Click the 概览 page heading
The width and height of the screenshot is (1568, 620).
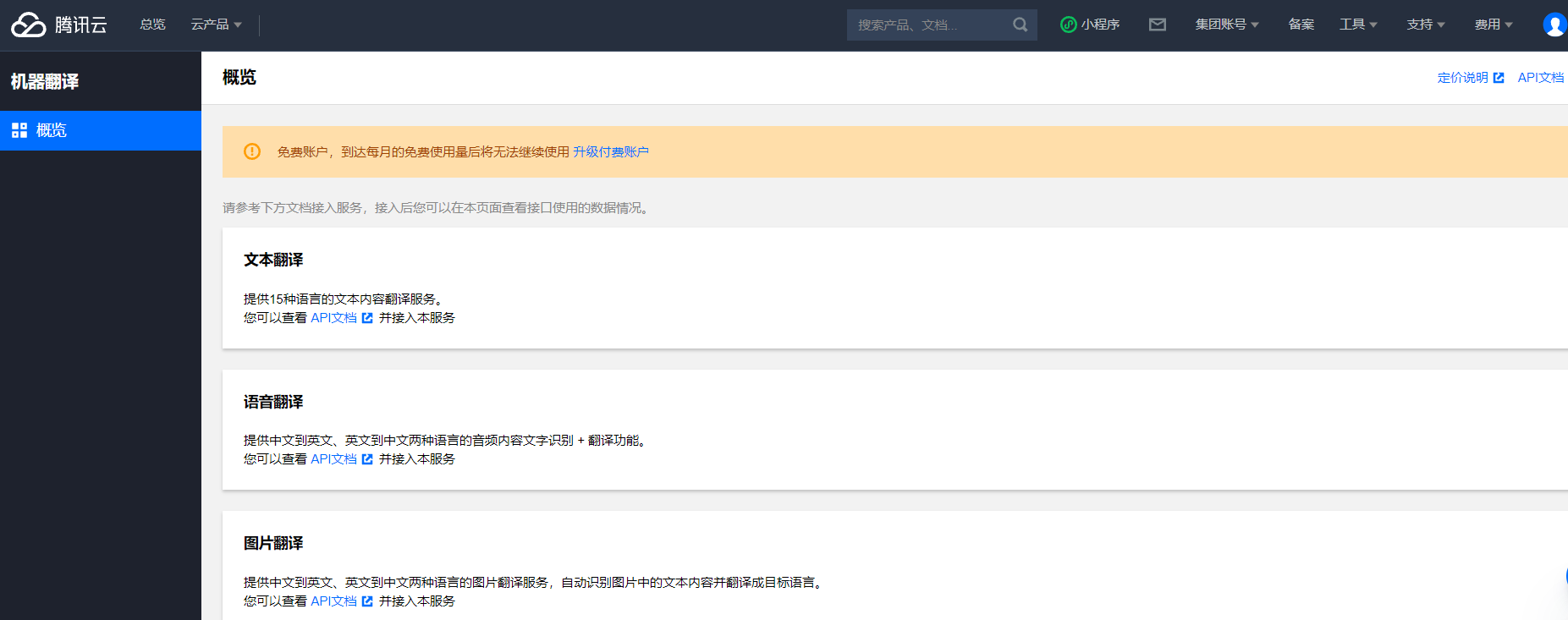[239, 77]
